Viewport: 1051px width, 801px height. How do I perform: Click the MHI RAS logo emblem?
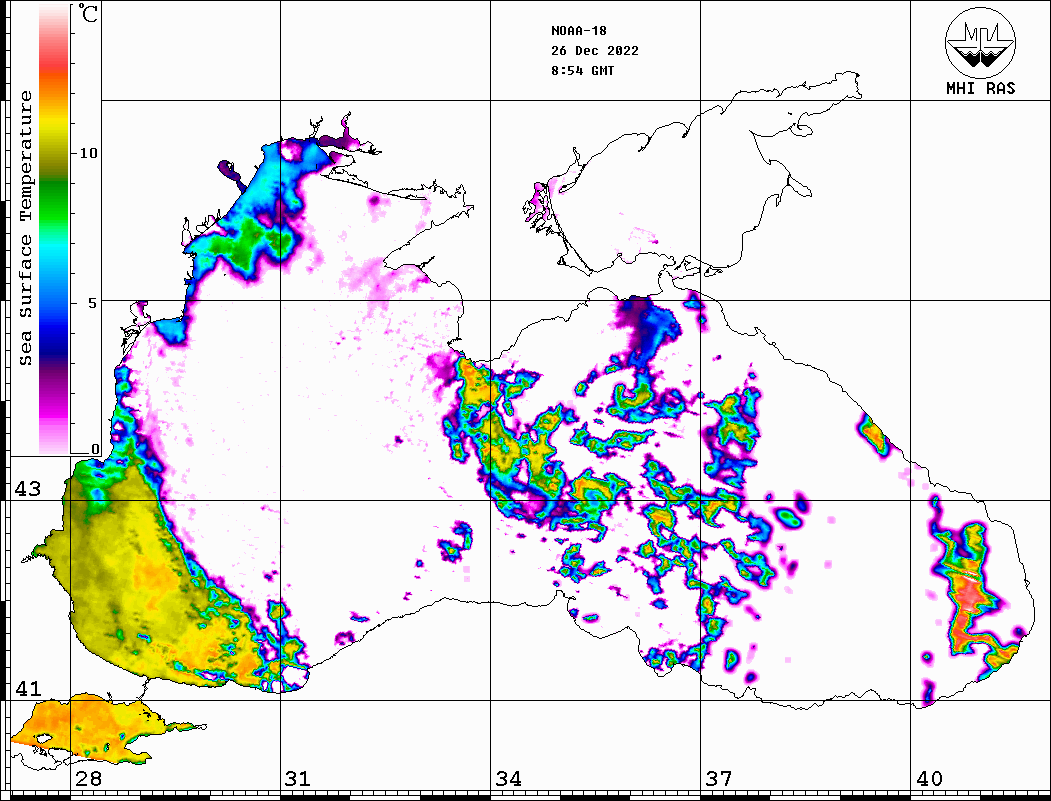(x=980, y=42)
